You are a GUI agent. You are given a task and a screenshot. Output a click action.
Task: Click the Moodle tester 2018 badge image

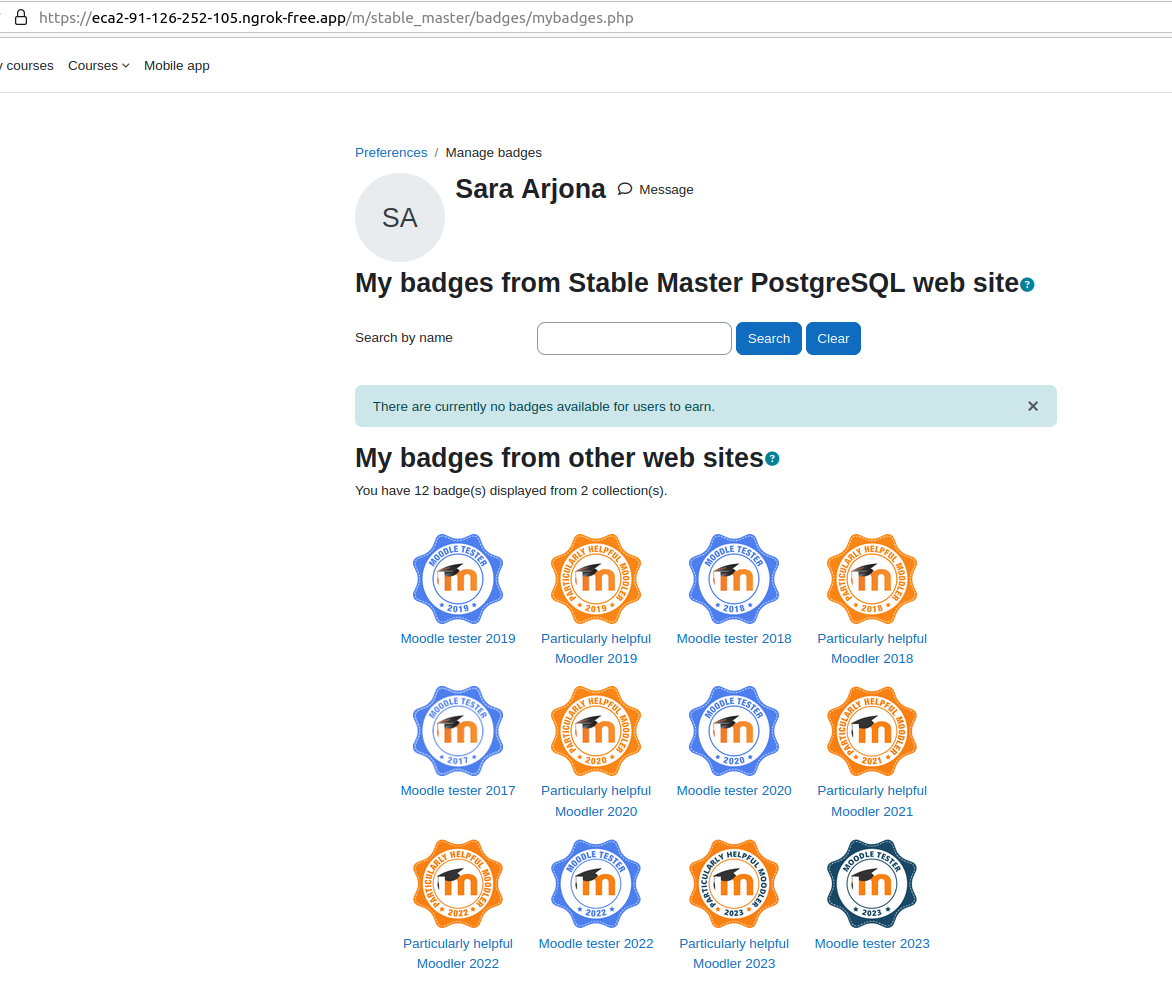[734, 579]
